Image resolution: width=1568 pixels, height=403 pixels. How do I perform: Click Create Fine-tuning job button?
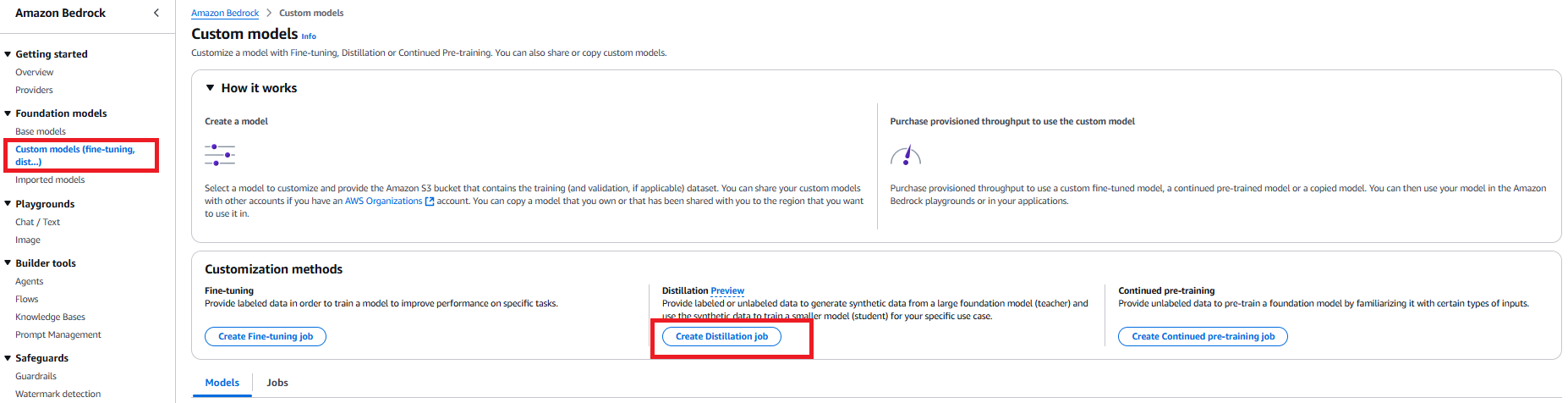click(x=266, y=336)
